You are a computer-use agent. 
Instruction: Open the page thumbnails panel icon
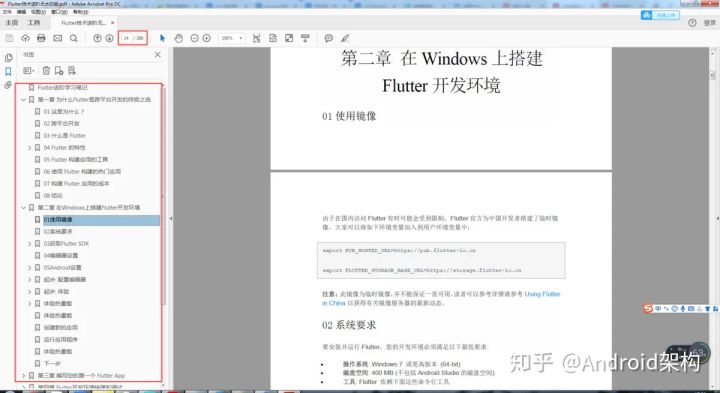click(x=8, y=57)
